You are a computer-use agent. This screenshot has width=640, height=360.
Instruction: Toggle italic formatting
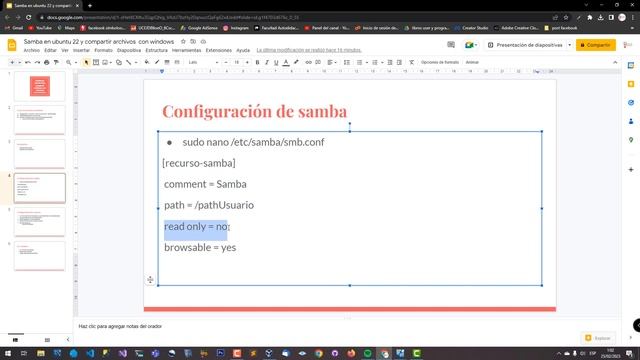267,62
